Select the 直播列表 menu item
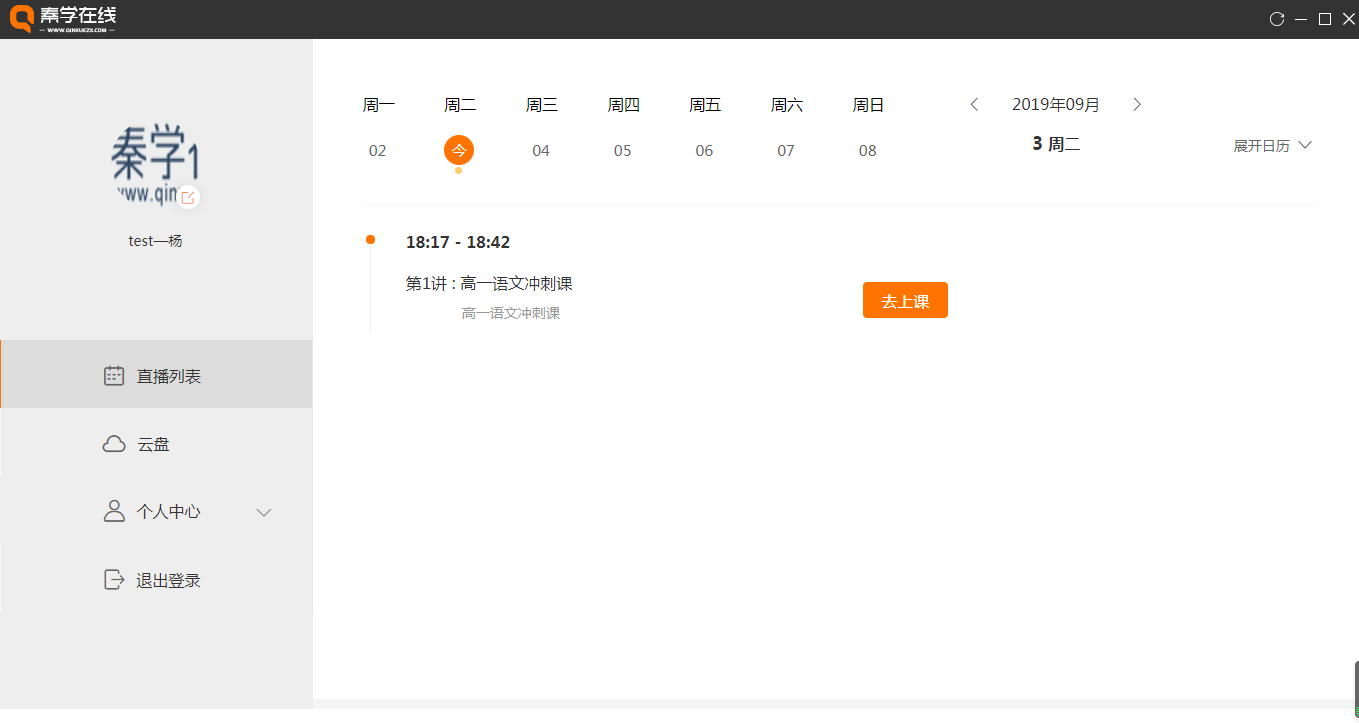1359x723 pixels. point(156,374)
